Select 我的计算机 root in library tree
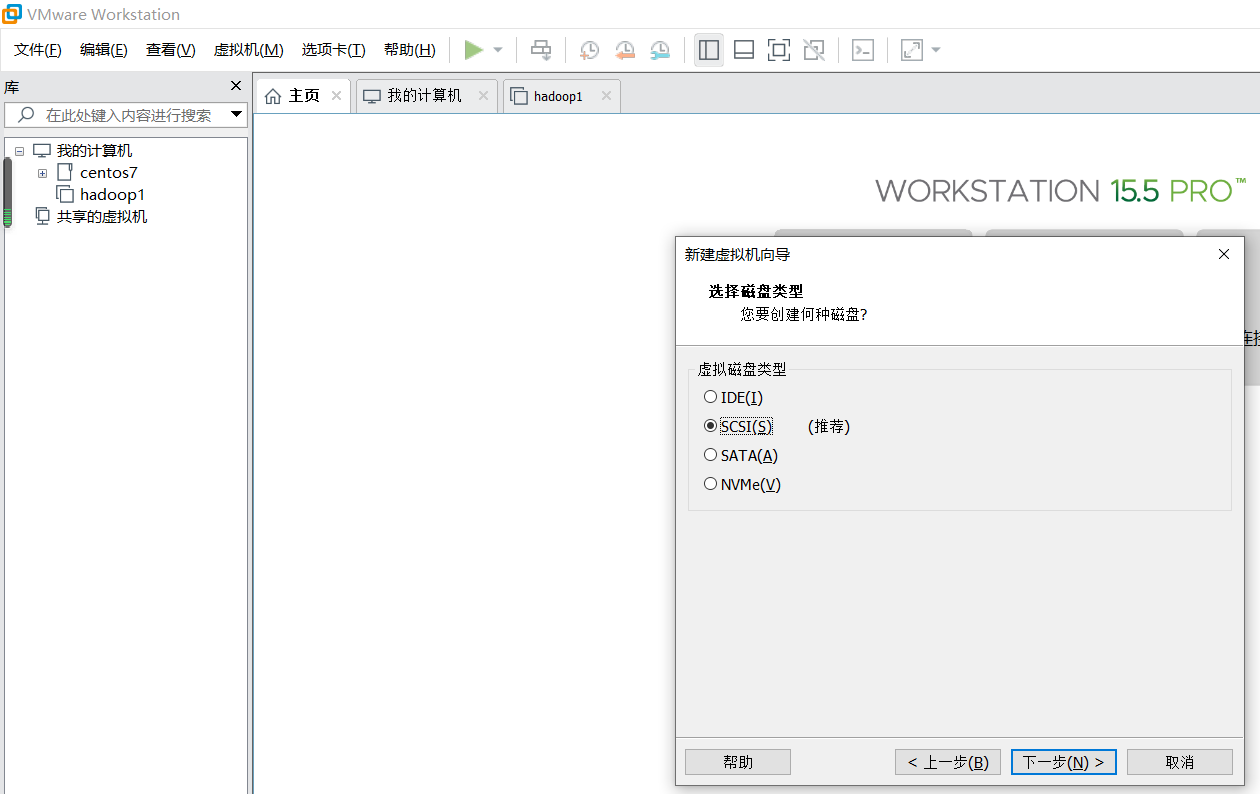The image size is (1260, 794). coord(94,151)
